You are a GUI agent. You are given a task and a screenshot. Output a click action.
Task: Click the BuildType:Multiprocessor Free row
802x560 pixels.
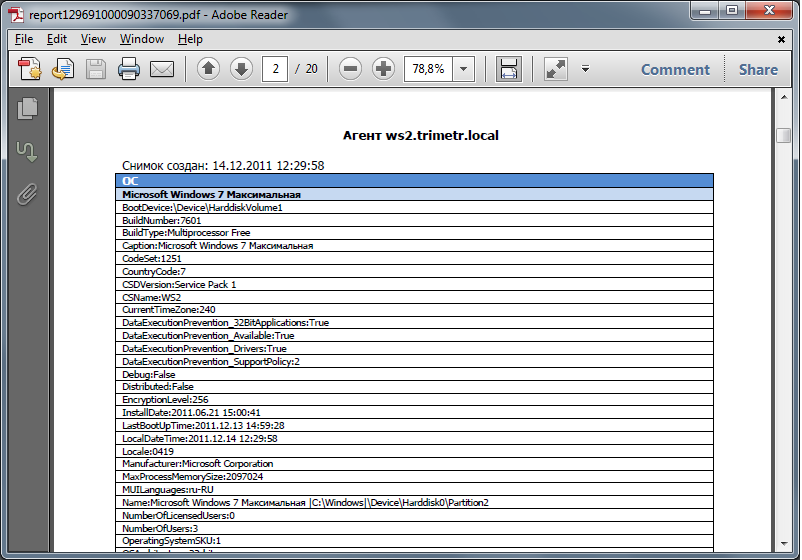414,233
